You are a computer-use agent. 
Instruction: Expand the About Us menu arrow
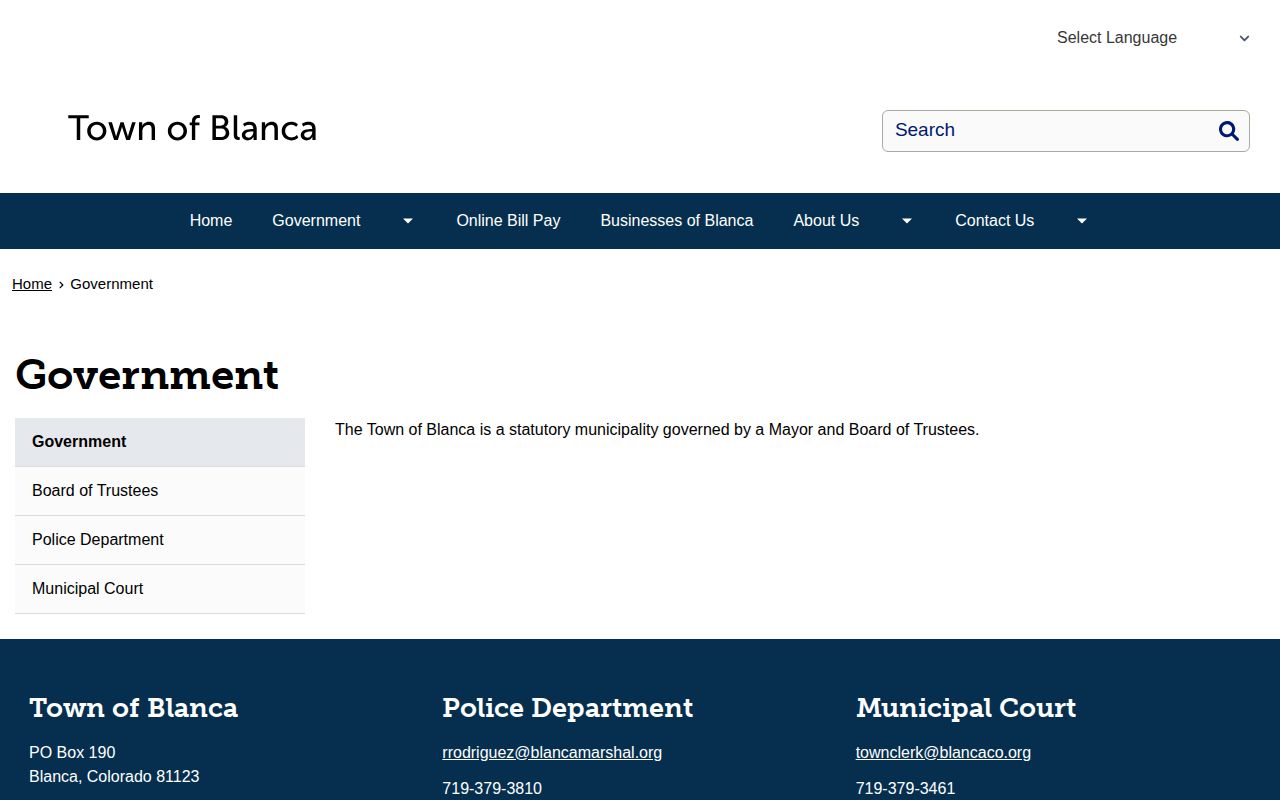(906, 221)
